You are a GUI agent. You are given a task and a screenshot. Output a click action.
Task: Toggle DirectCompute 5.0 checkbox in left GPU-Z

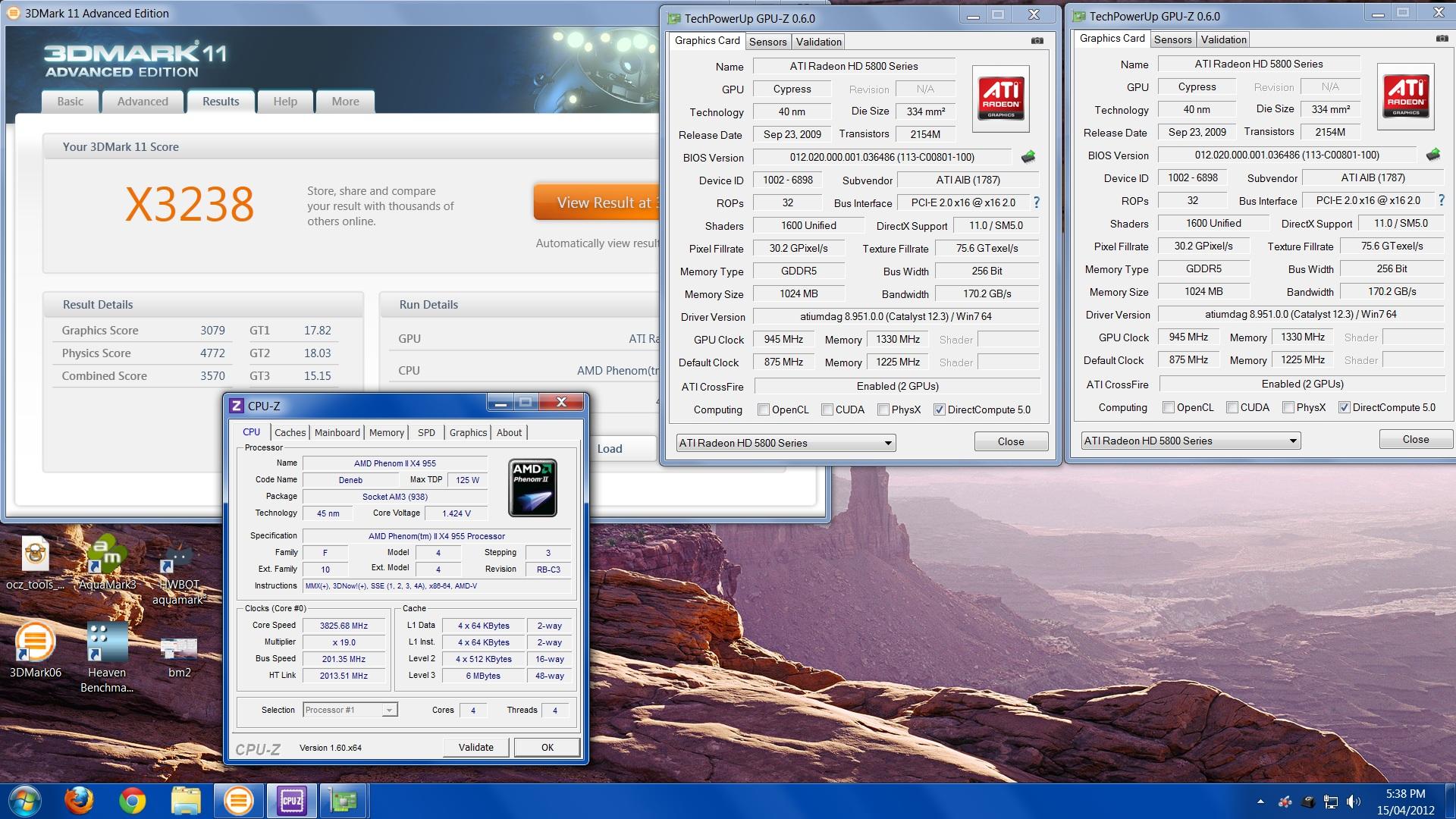point(940,409)
